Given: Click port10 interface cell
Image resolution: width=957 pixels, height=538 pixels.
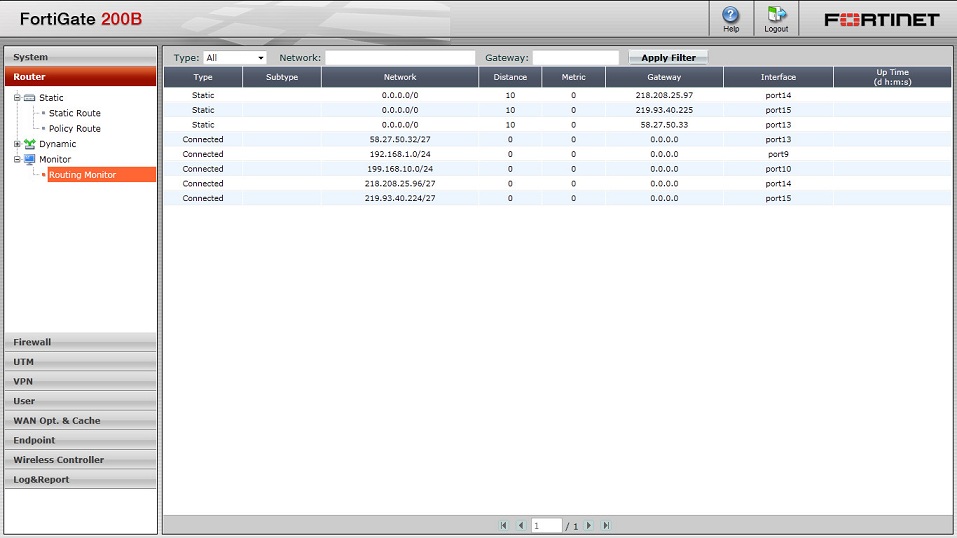Looking at the screenshot, I should click(778, 169).
